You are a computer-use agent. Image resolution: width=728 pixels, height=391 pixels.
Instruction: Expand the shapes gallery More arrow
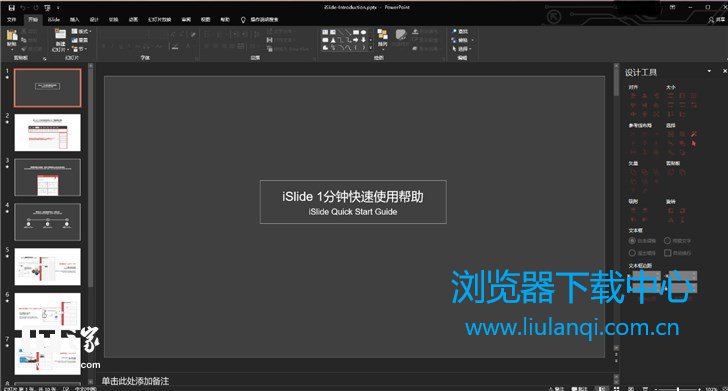click(x=370, y=48)
